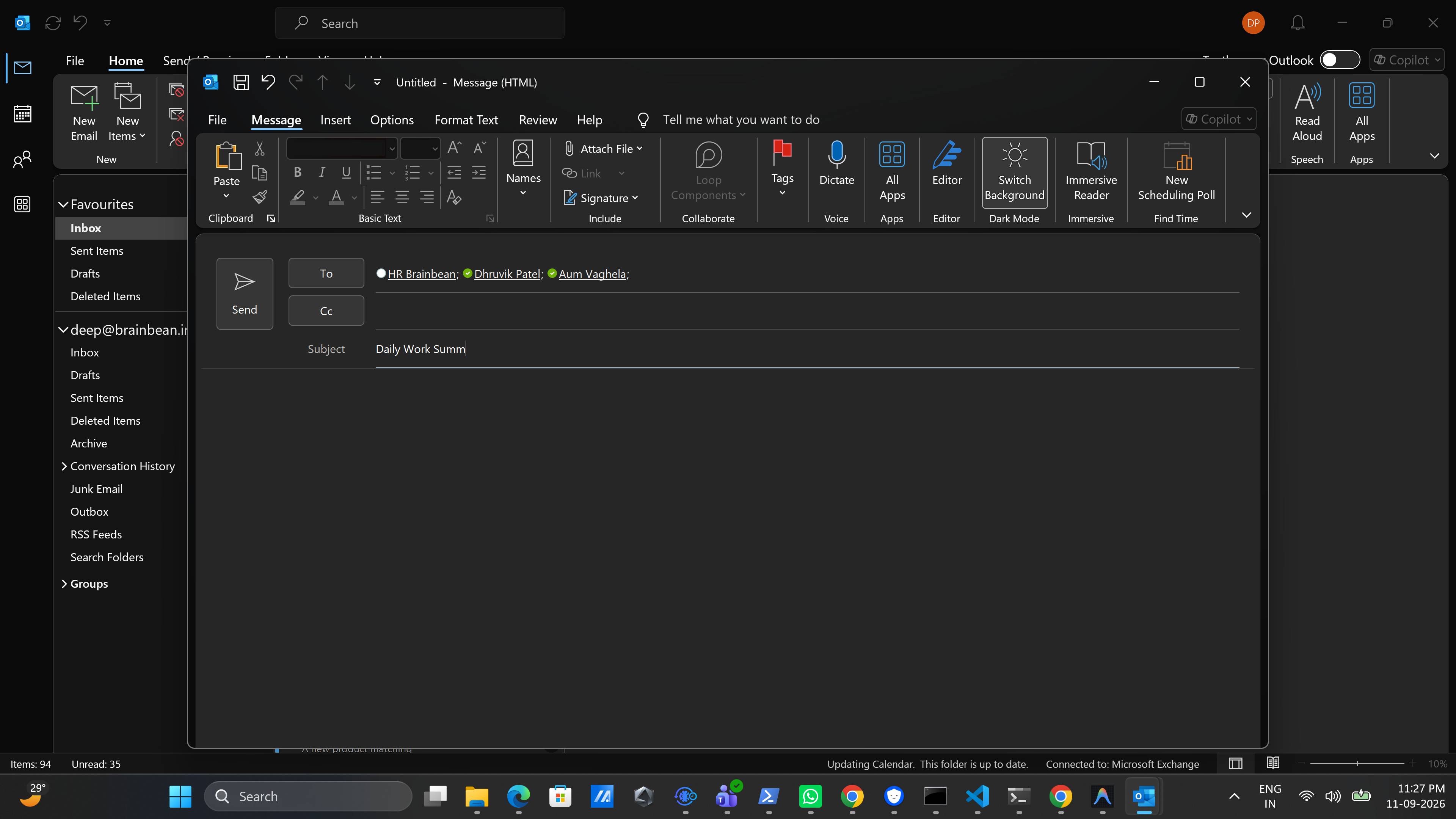Viewport: 1456px width, 819px height.
Task: Expand the Conversation History folder
Action: point(64,466)
